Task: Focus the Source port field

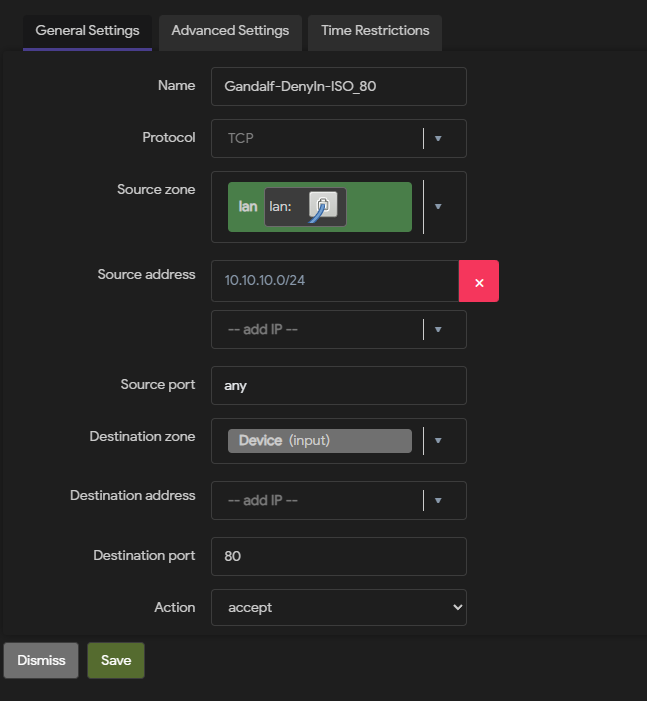Action: 339,385
